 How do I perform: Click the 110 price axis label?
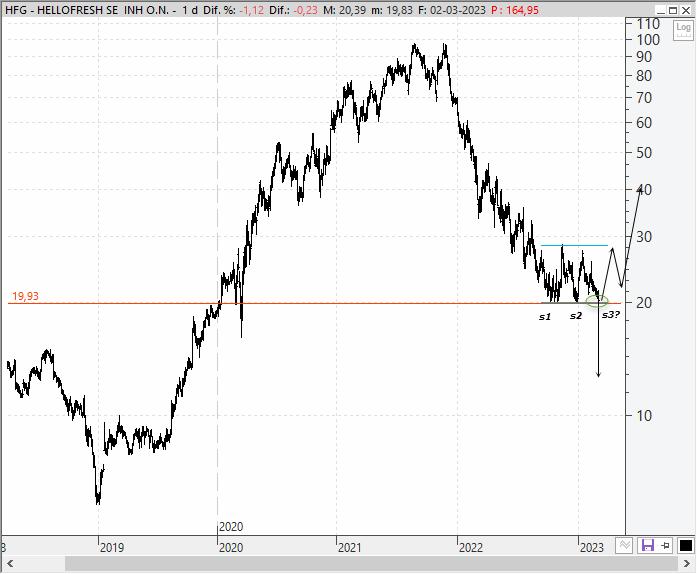648,24
